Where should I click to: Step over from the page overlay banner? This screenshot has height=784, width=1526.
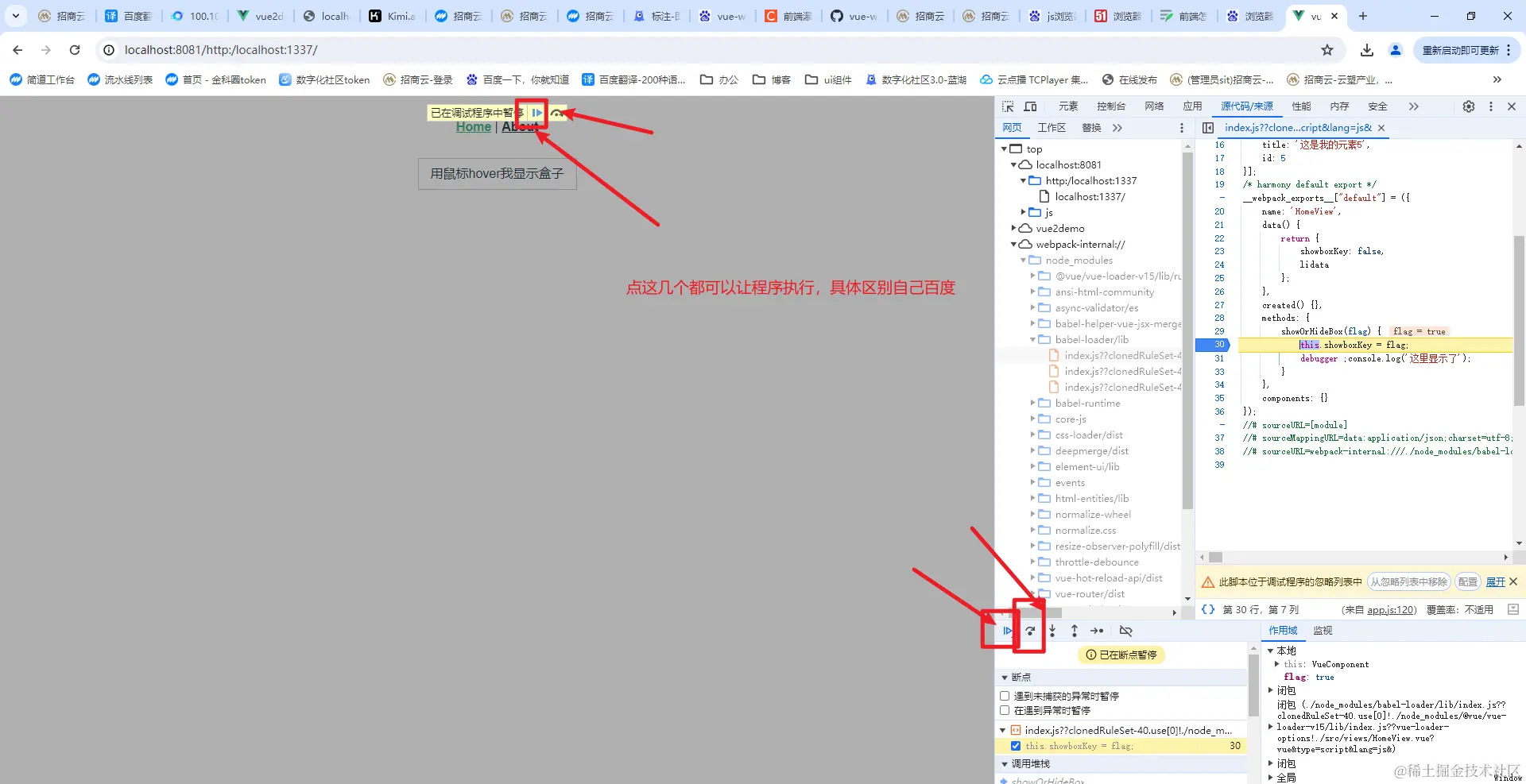point(557,113)
